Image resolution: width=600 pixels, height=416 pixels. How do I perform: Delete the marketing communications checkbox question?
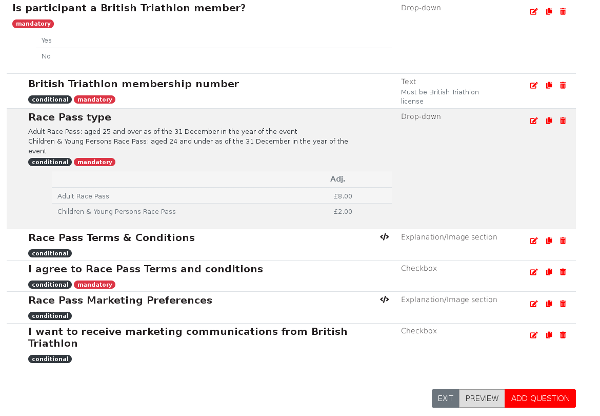point(563,334)
